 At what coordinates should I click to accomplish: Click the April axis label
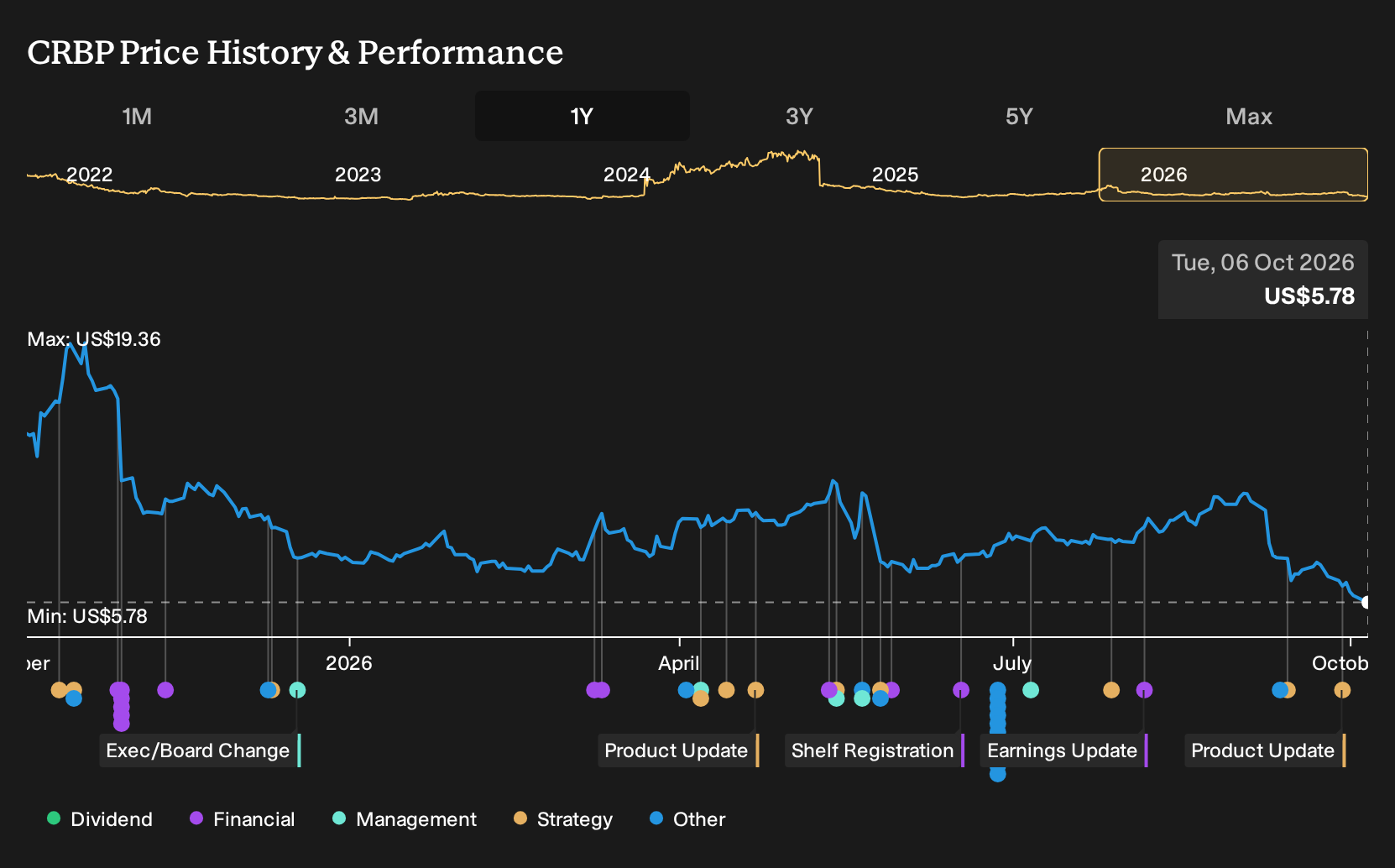click(678, 663)
